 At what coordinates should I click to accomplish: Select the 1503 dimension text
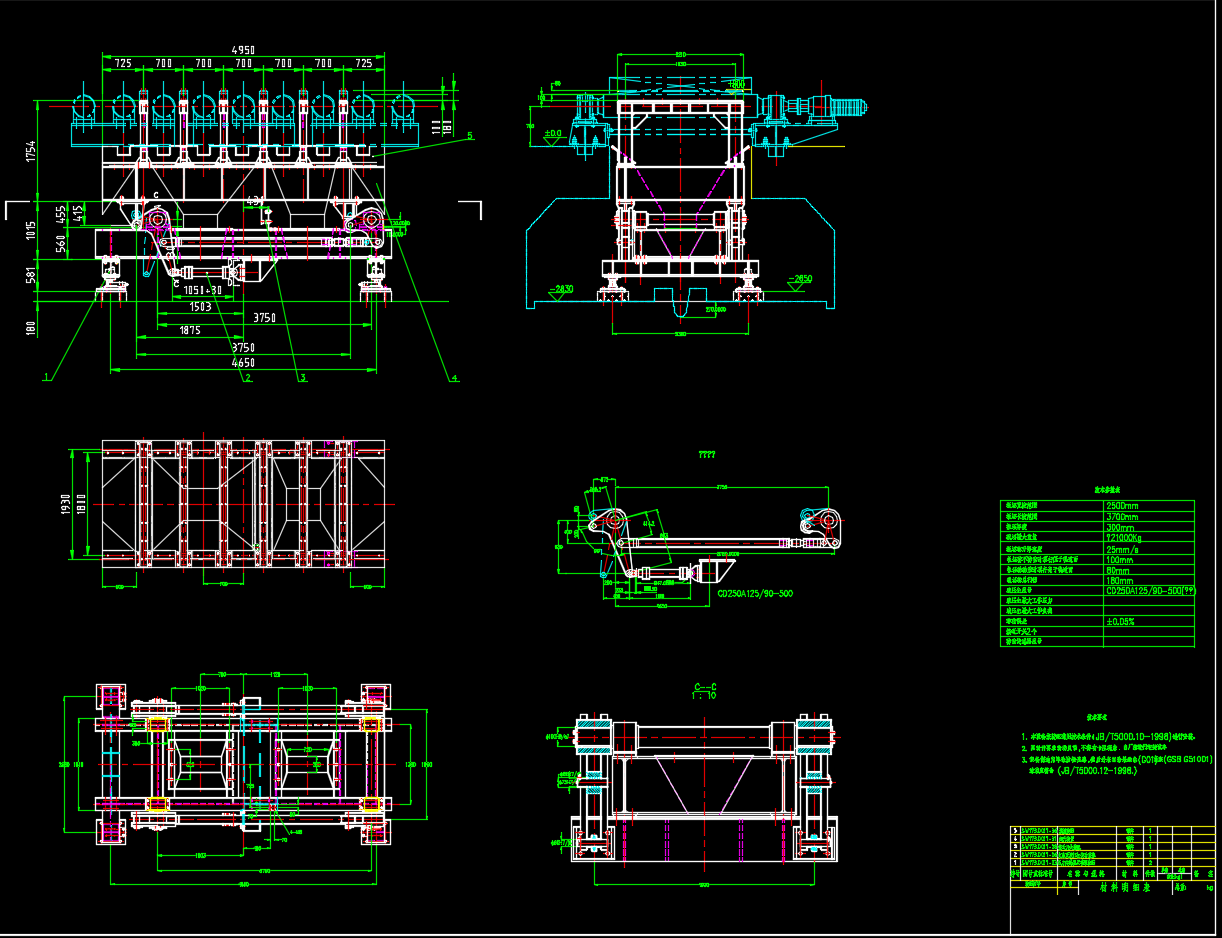click(x=200, y=307)
